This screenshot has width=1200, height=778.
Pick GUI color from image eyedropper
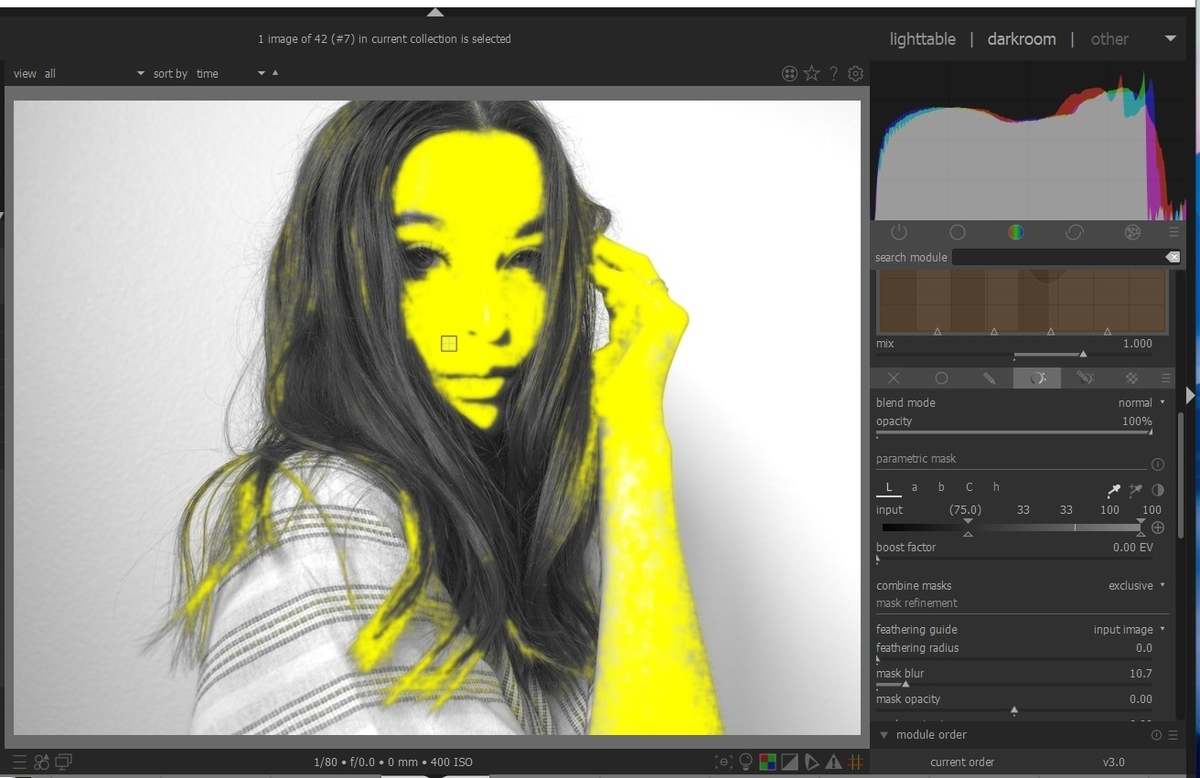point(1114,490)
